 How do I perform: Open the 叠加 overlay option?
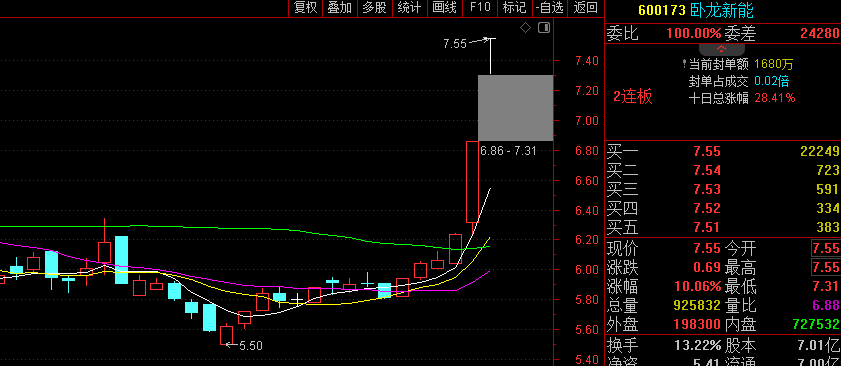(x=340, y=8)
